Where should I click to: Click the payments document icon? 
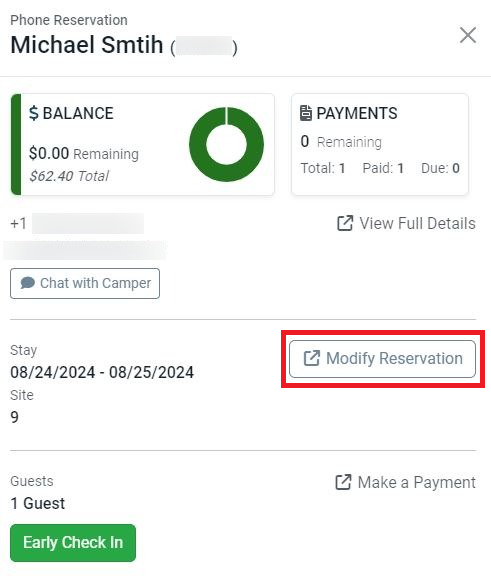click(x=306, y=113)
